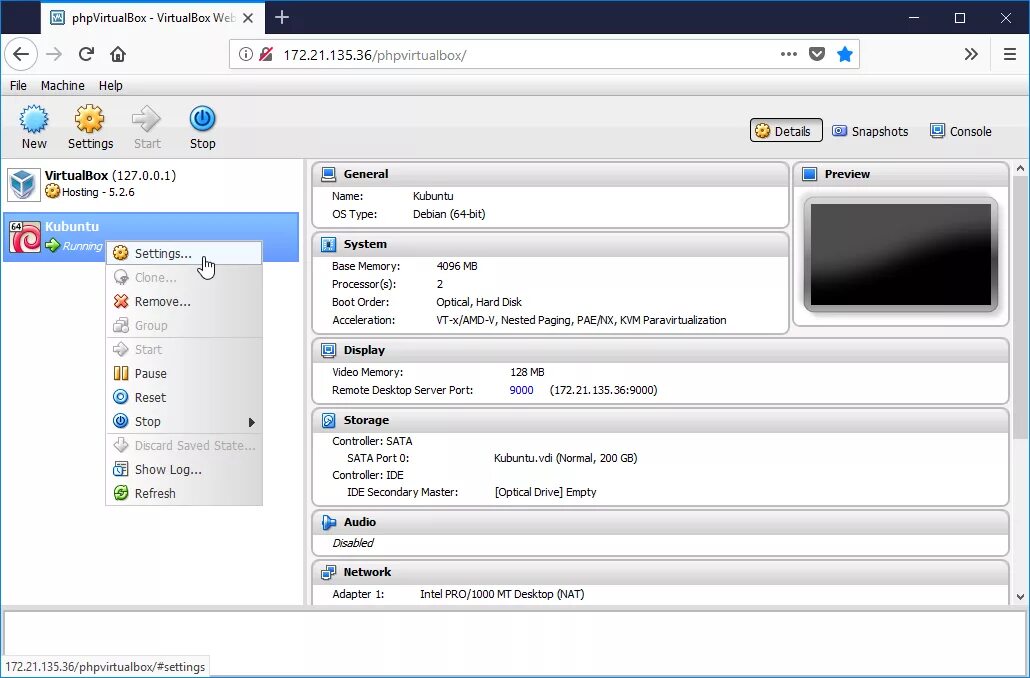Show more toolbar items via the double chevron

click(971, 55)
